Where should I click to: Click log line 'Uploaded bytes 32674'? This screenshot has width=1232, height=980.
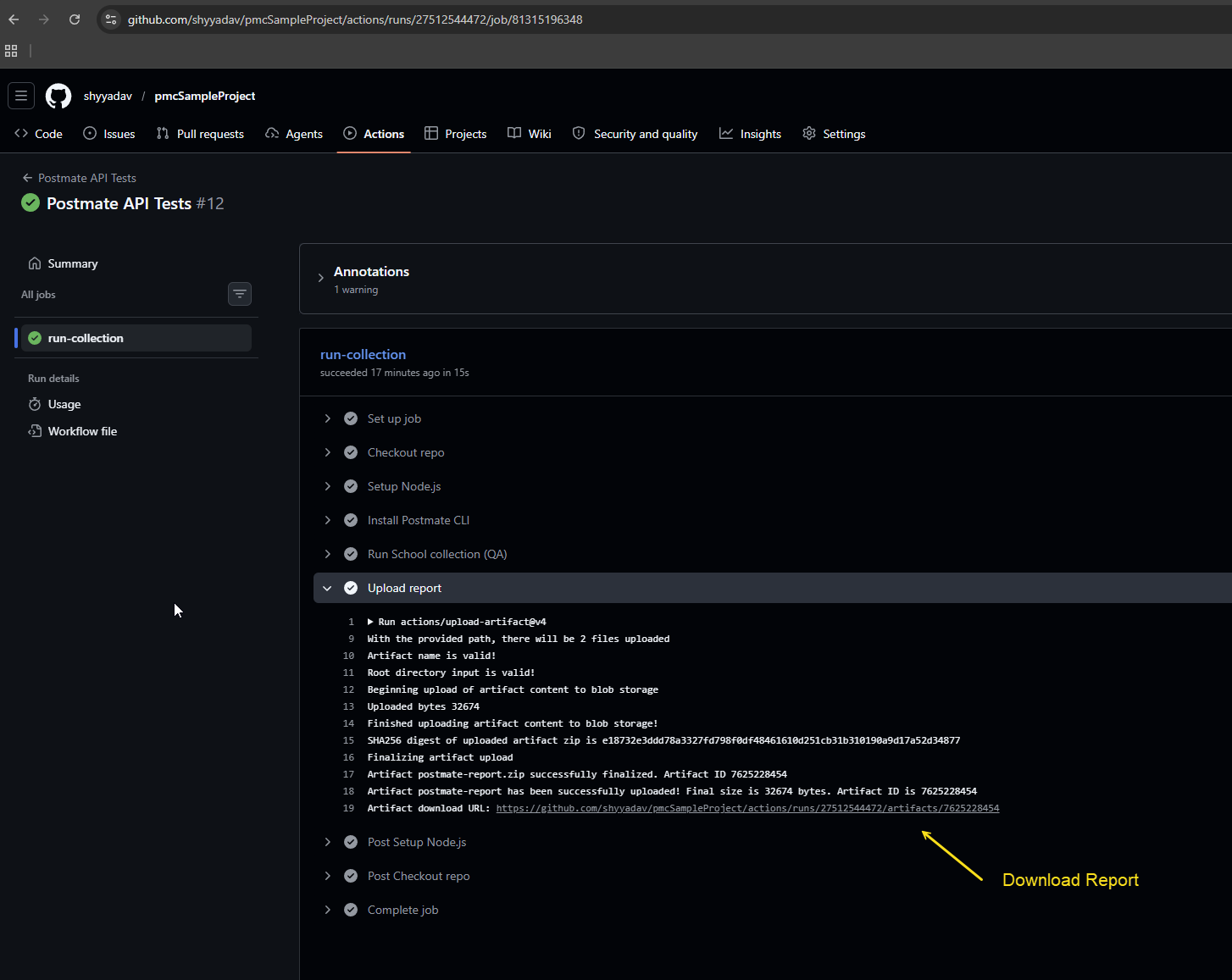(x=423, y=706)
